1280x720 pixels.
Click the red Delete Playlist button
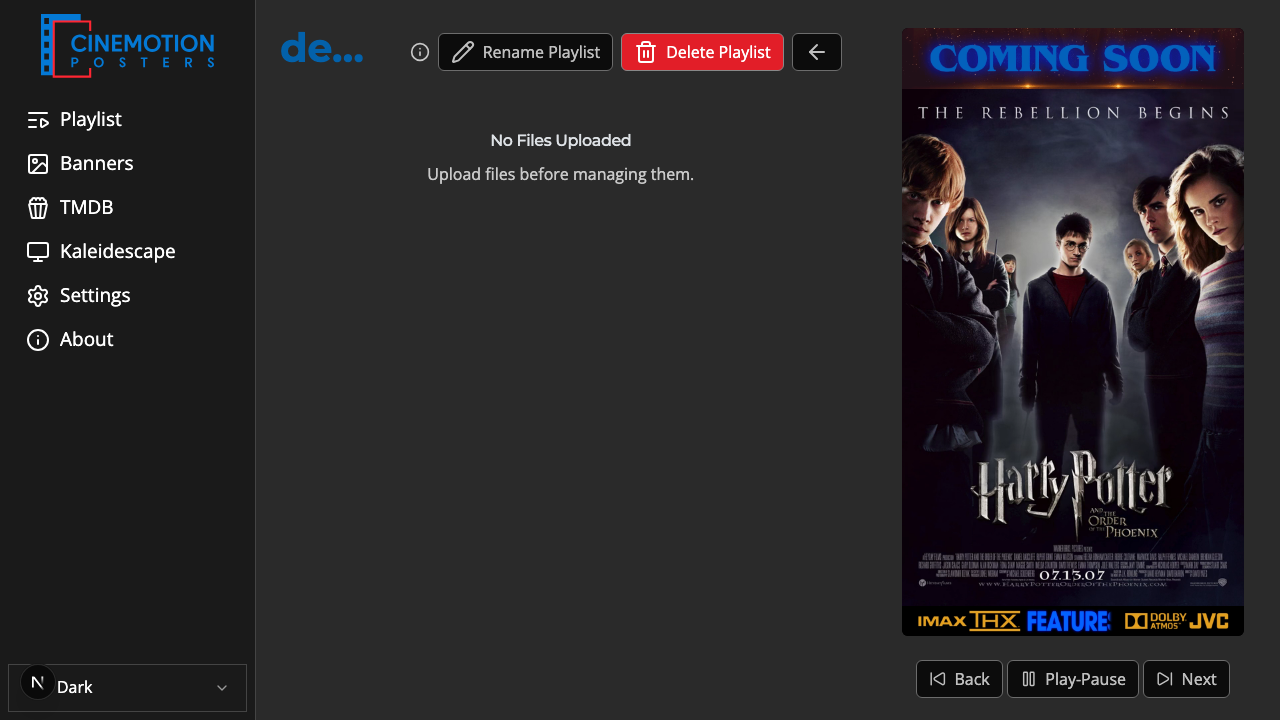point(702,52)
